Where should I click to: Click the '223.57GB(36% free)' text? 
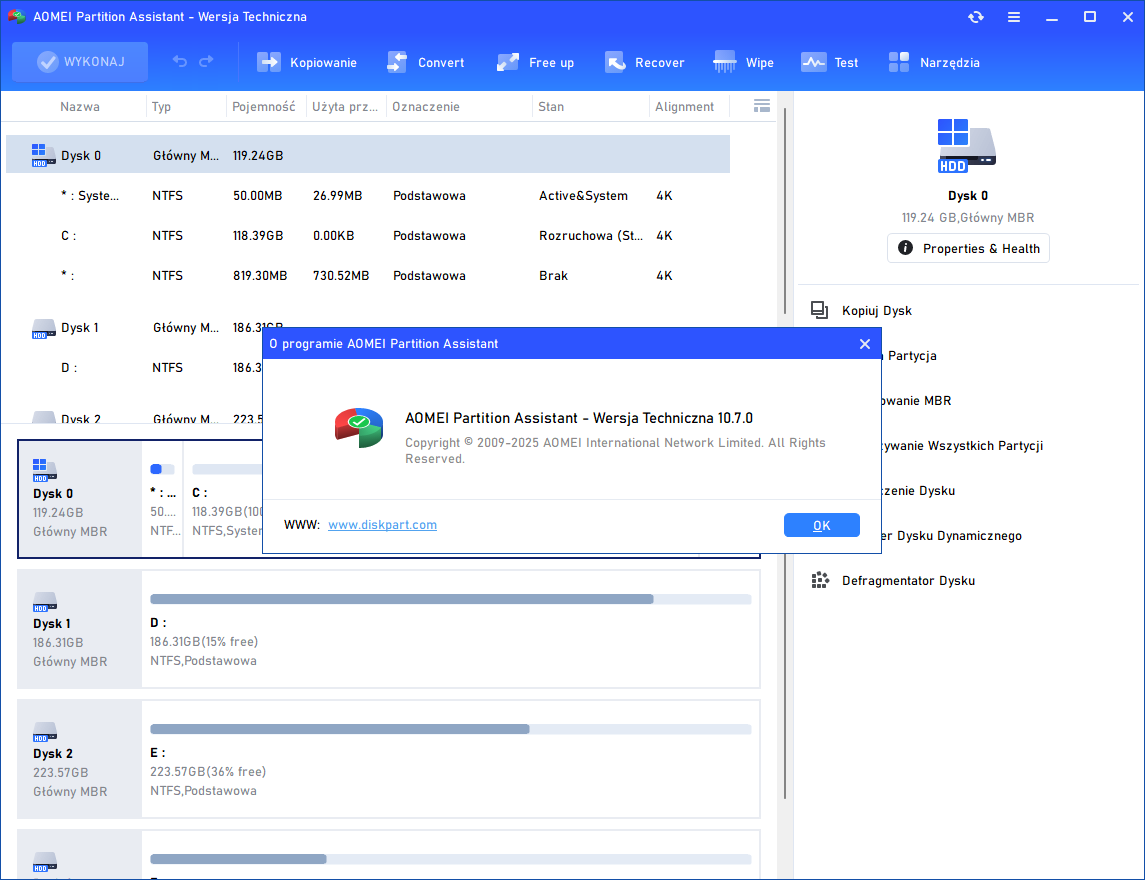coord(207,772)
